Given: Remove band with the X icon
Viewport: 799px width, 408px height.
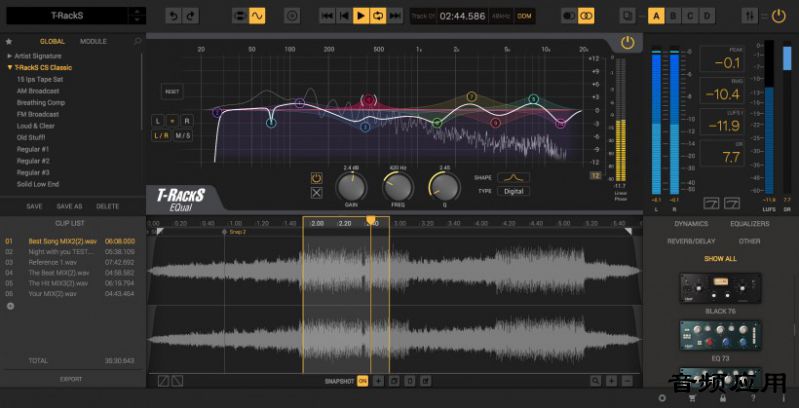Looking at the screenshot, I should [x=316, y=193].
